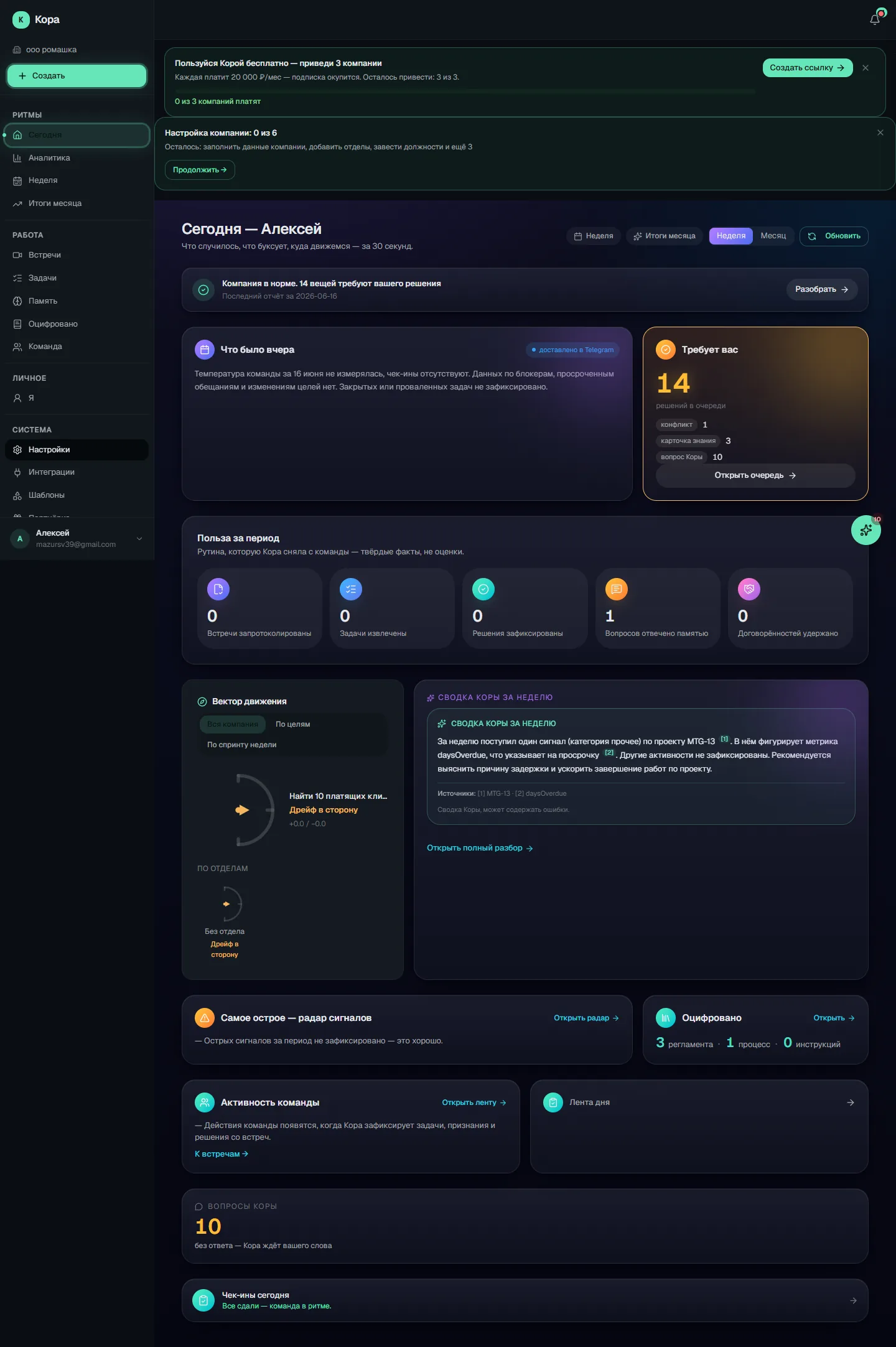Switch period toggle to Месяц
The height and width of the screenshot is (1347, 896).
click(773, 236)
